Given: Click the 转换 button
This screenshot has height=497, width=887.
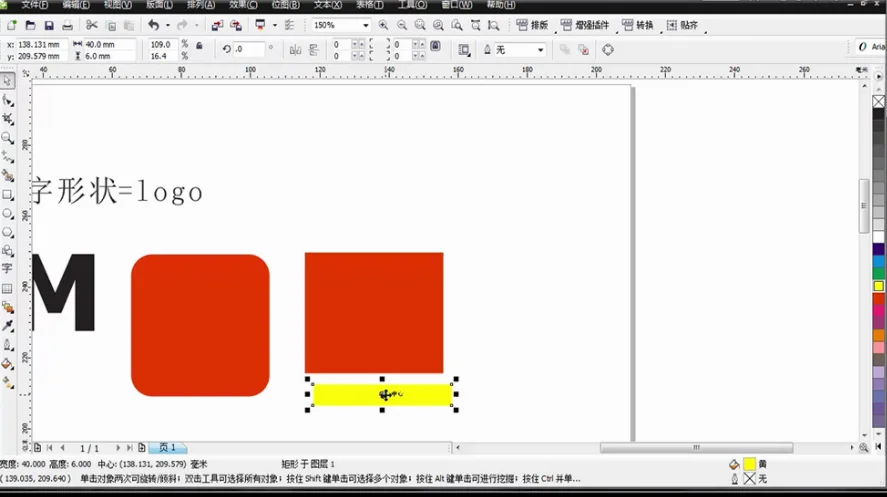Looking at the screenshot, I should point(638,25).
